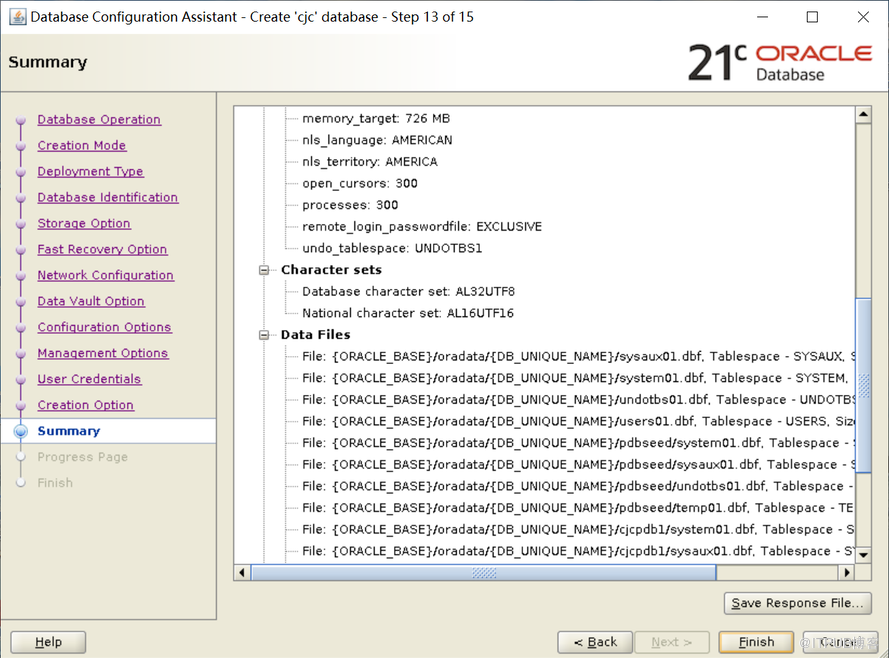Open Database Identification step
889x658 pixels.
pos(108,197)
